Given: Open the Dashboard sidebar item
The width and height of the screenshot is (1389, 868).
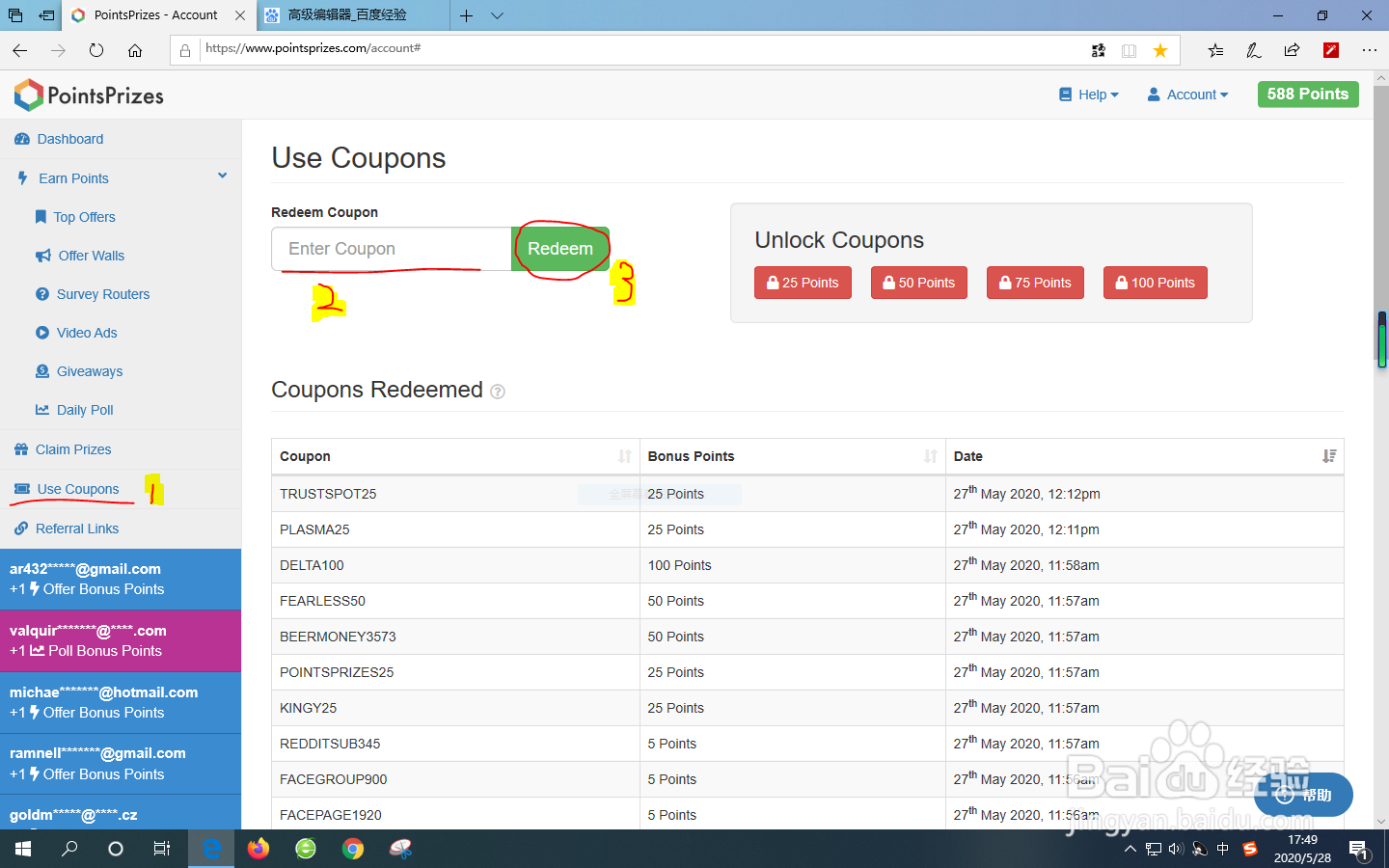Looking at the screenshot, I should [x=60, y=139].
